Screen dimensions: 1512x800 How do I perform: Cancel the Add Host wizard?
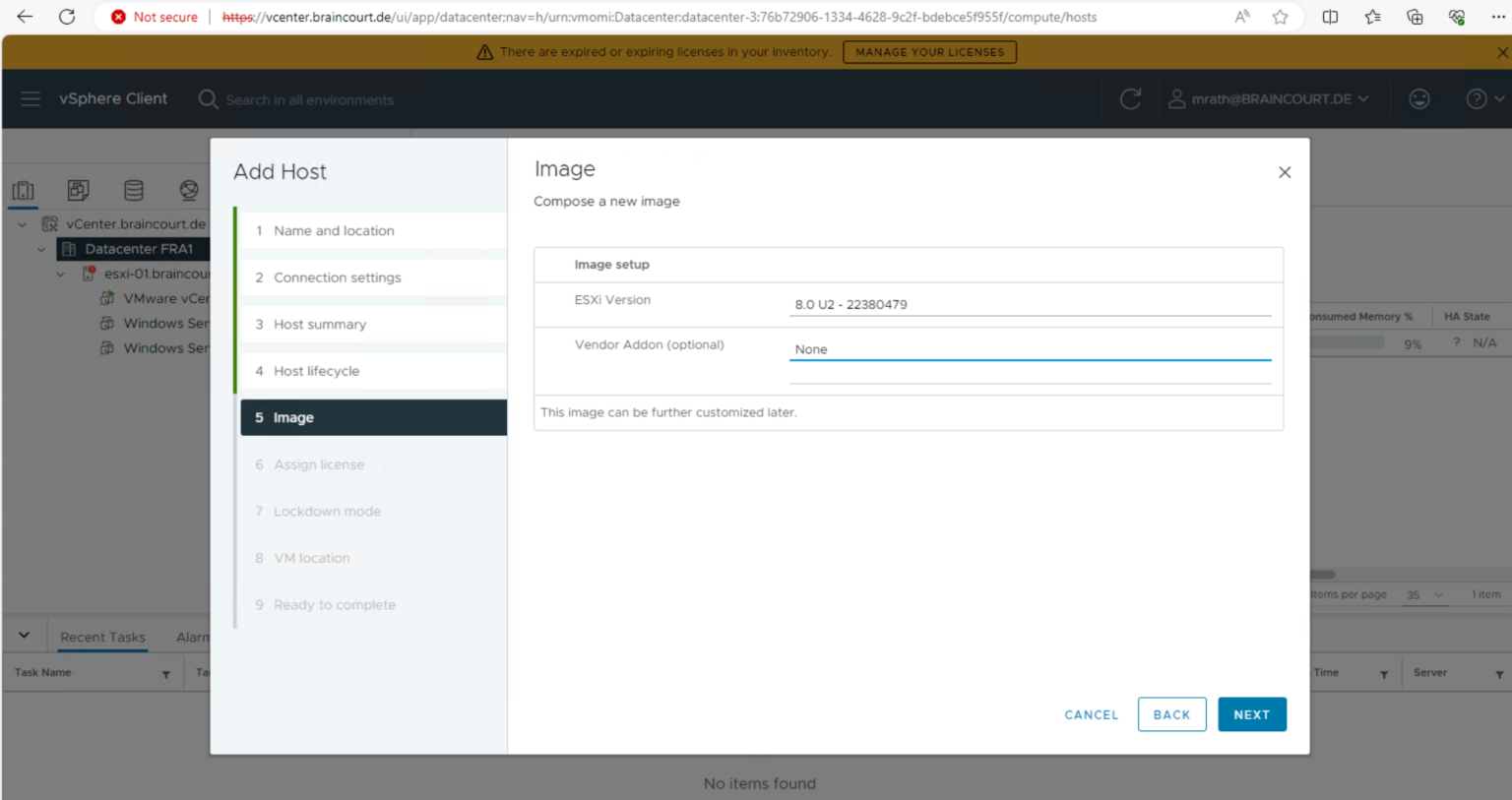point(1091,714)
